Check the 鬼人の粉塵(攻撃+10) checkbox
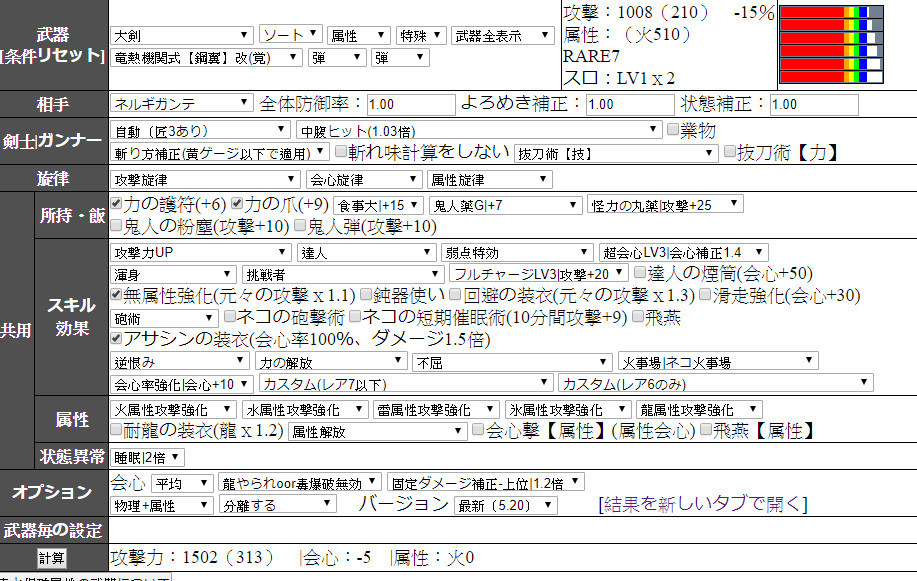 click(116, 226)
